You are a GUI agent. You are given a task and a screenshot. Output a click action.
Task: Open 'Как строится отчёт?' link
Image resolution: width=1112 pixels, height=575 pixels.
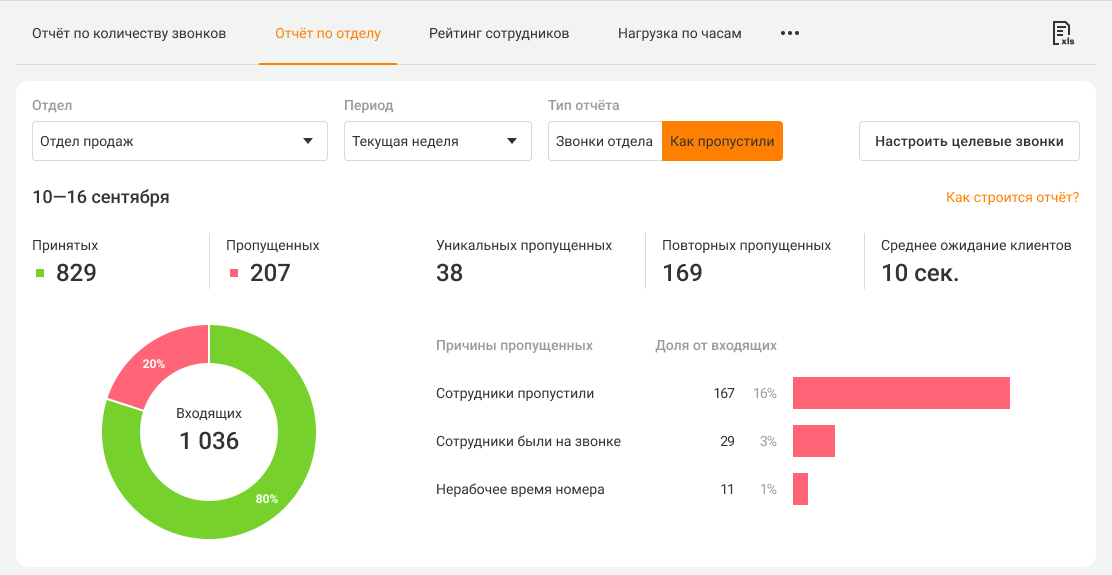tap(1012, 197)
